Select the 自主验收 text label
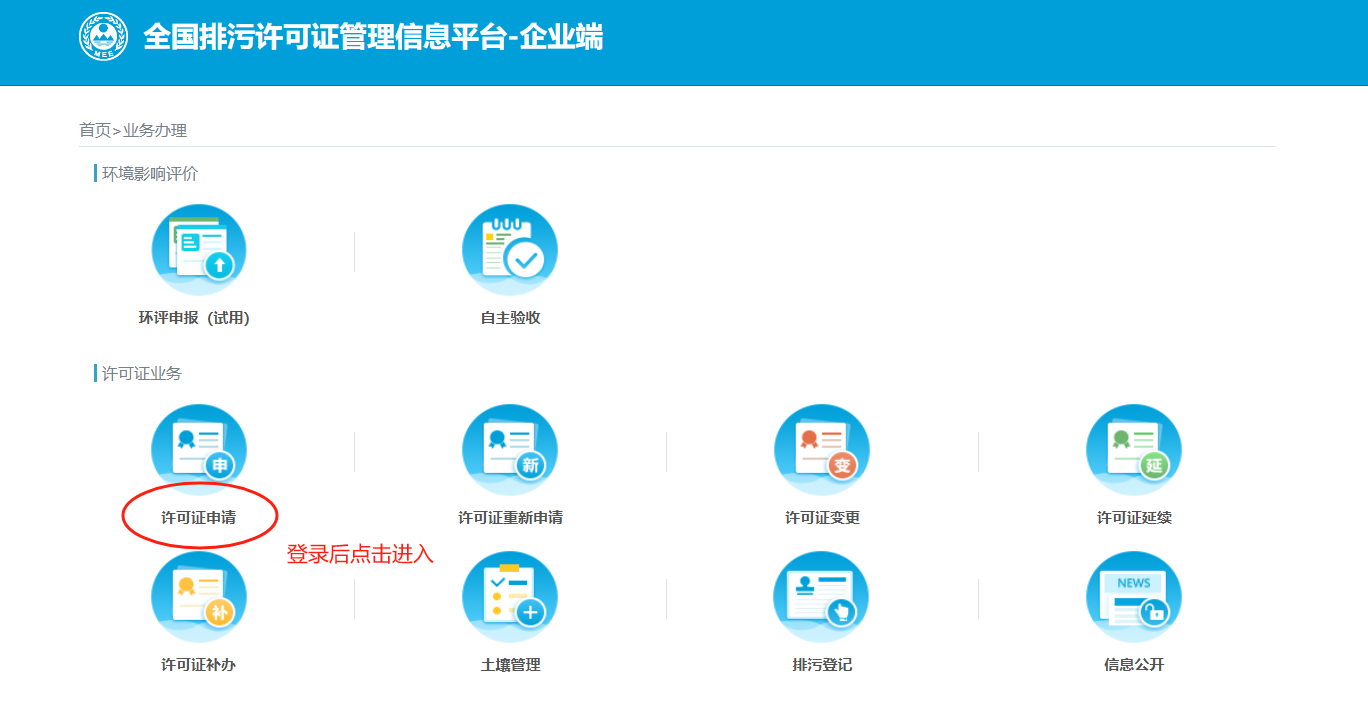The width and height of the screenshot is (1368, 701). pyautogui.click(x=510, y=318)
